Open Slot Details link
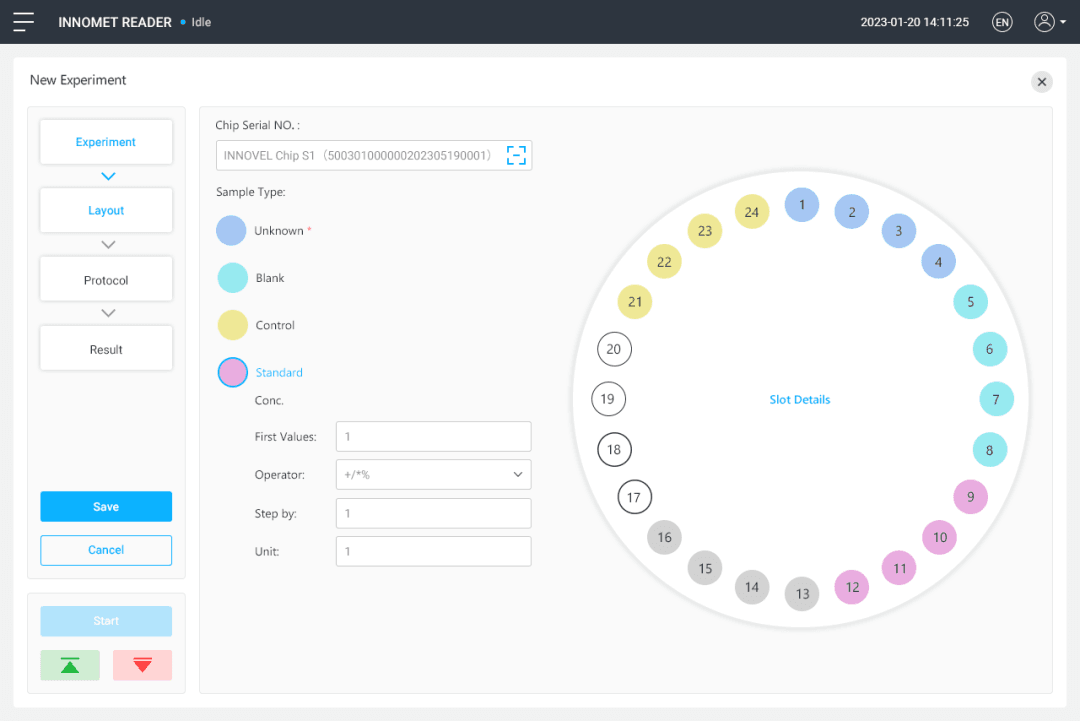1080x721 pixels. pos(800,399)
